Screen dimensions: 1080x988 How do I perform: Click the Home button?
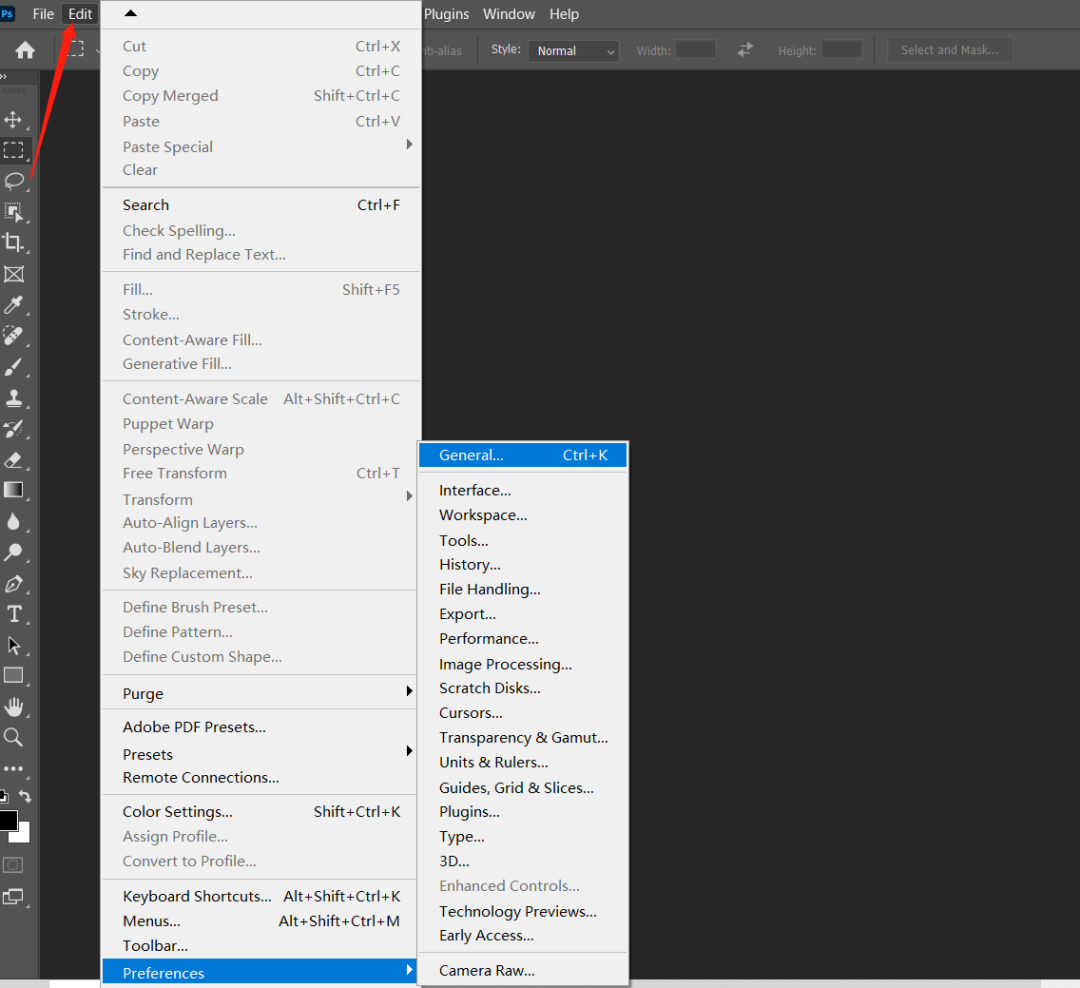(25, 50)
